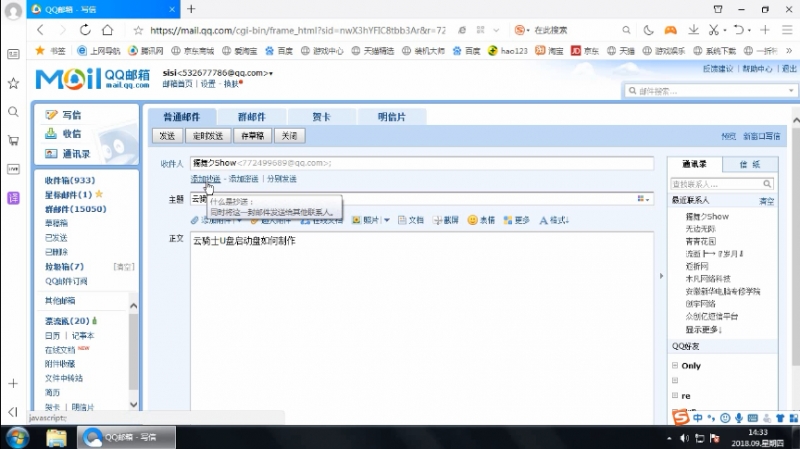Insert 文档 document icon

pos(402,220)
